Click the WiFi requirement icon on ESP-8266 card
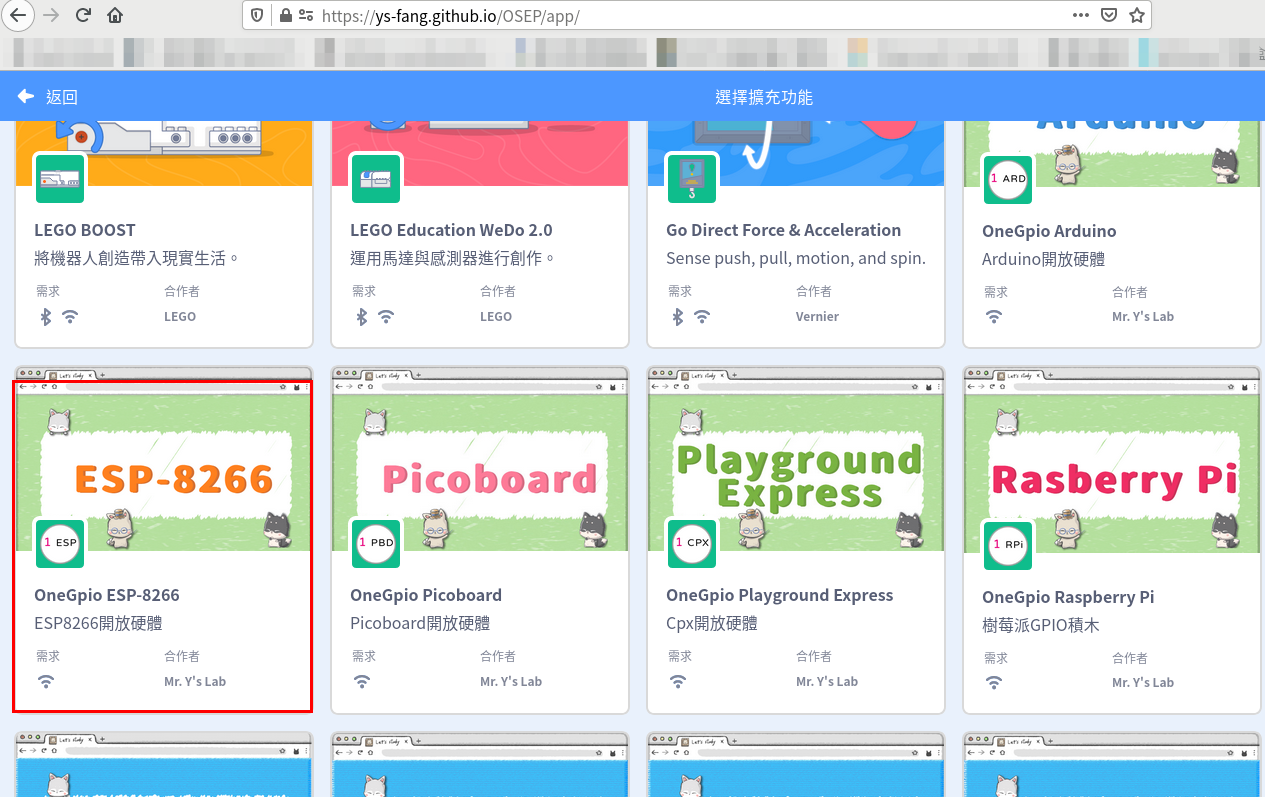This screenshot has width=1265, height=797. point(46,681)
